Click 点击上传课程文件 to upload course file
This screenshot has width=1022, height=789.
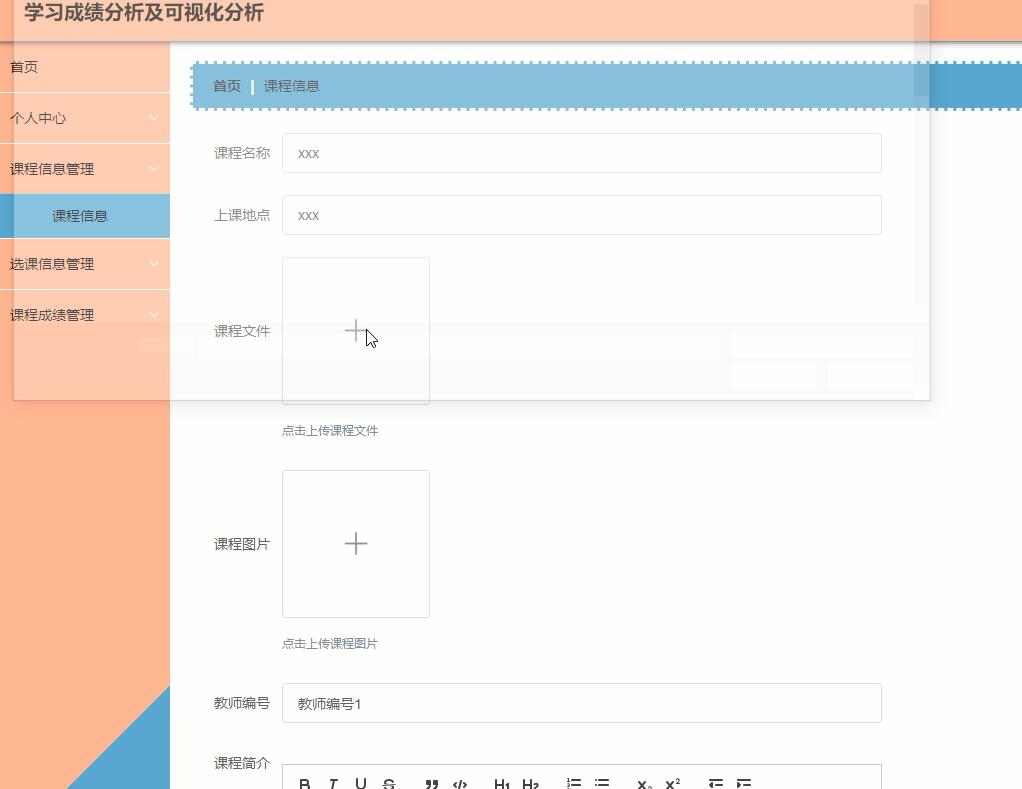(330, 430)
